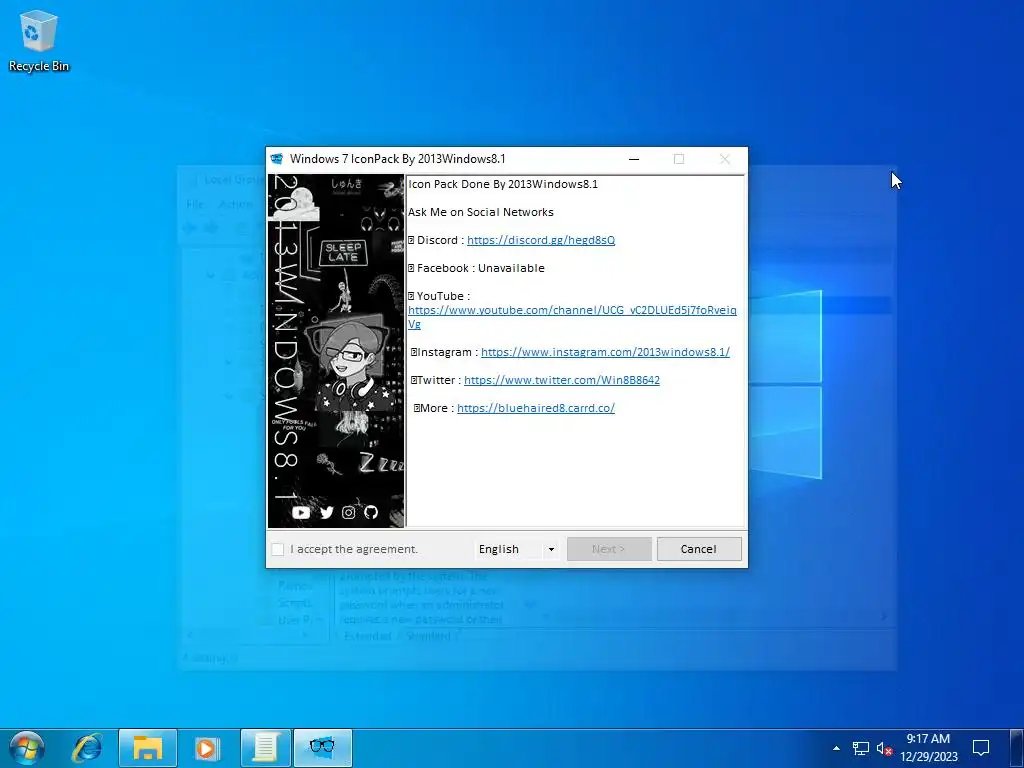This screenshot has height=768, width=1024.
Task: Switch to the scroll document taskbar app
Action: (265, 748)
